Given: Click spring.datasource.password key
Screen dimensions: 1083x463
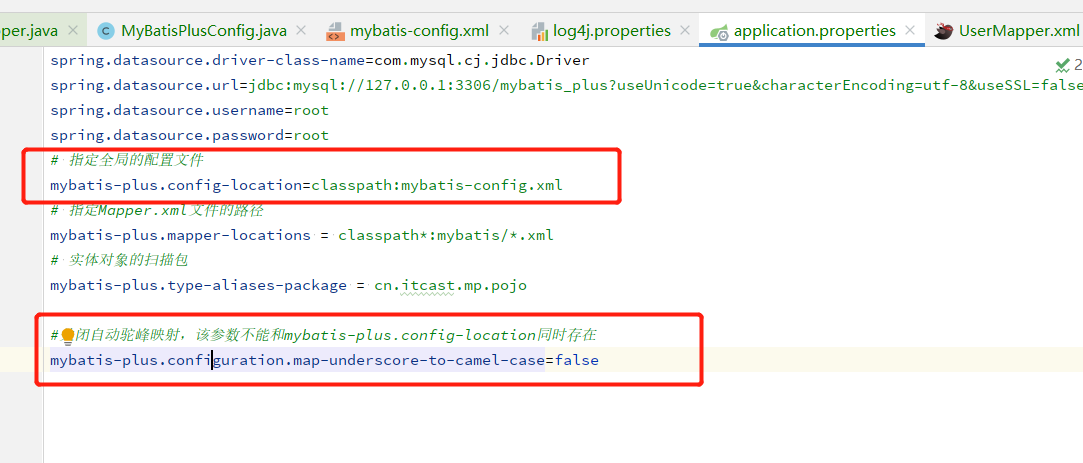Looking at the screenshot, I should click(x=167, y=135).
